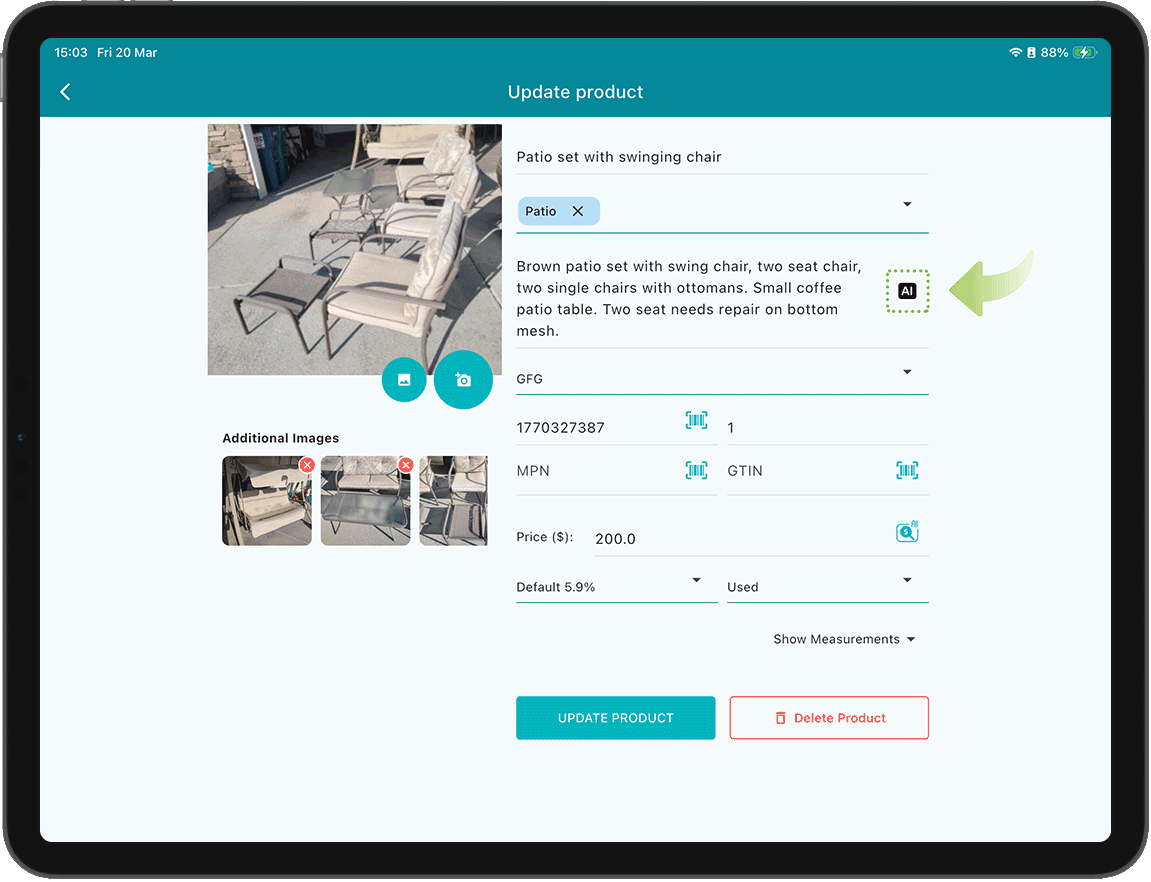
Task: Scan barcode for the MPN field
Action: click(696, 470)
